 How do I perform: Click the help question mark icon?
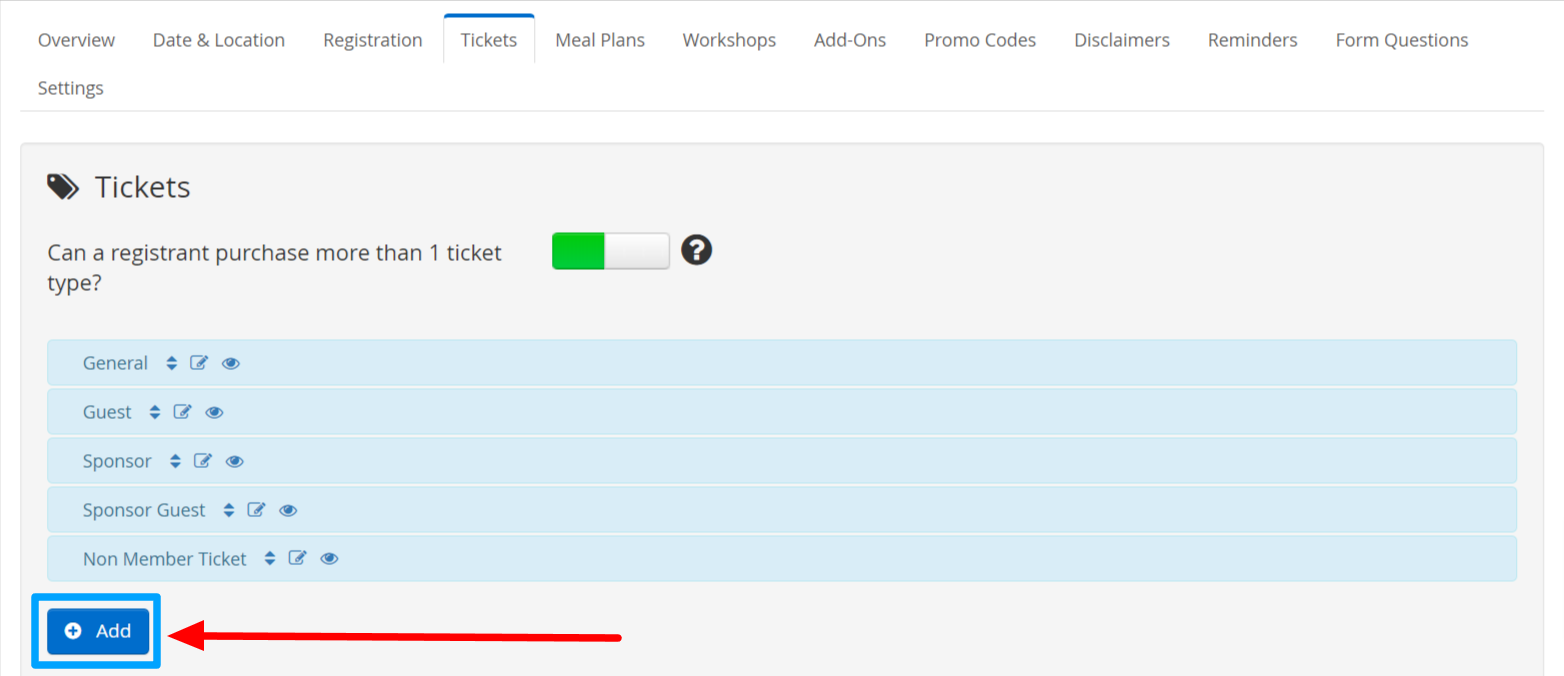coord(697,250)
